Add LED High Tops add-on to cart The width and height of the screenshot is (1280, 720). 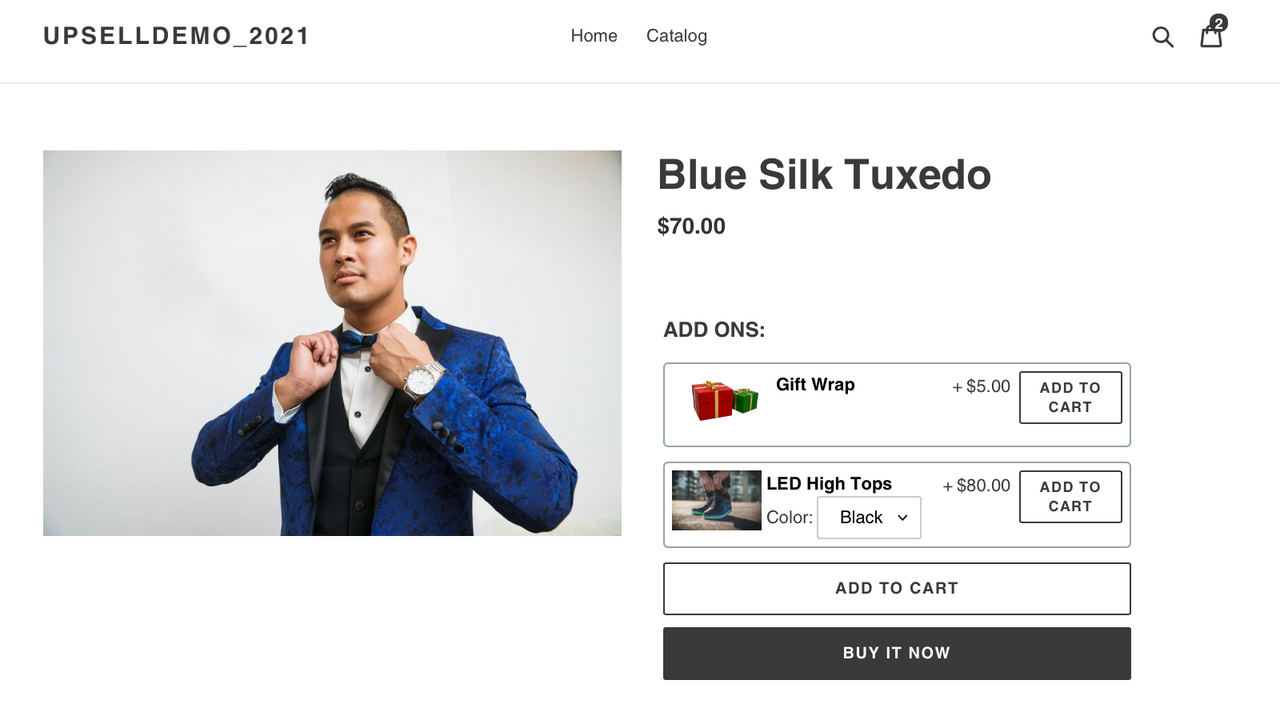1070,497
